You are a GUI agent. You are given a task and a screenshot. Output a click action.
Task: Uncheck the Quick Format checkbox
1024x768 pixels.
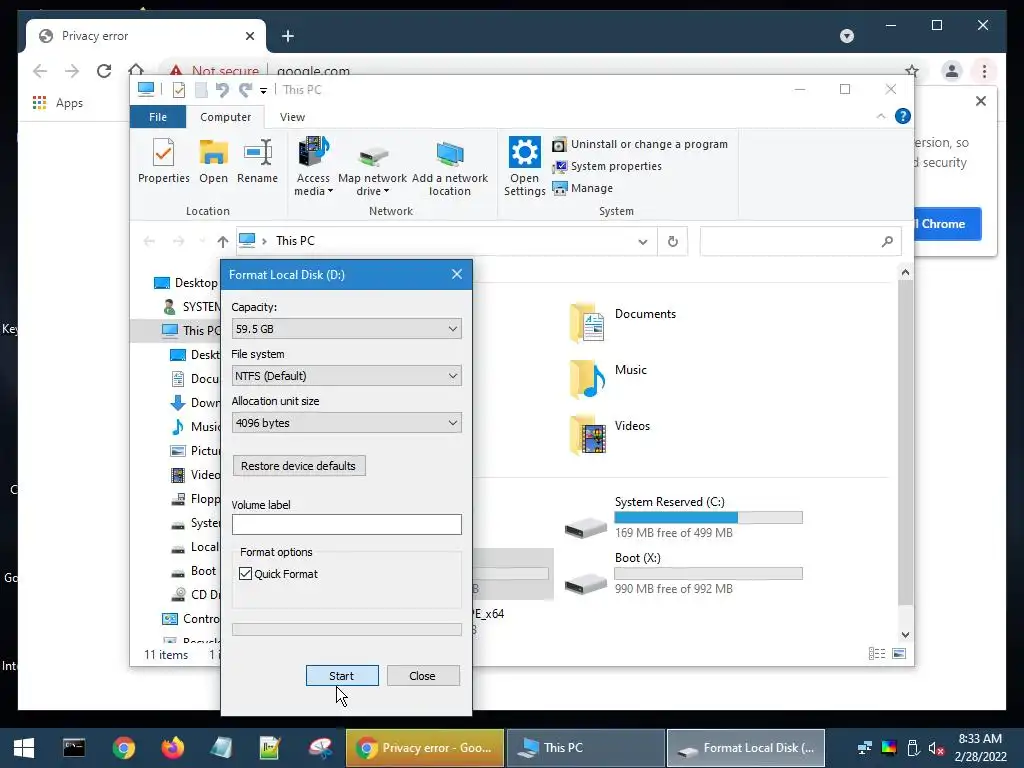246,574
